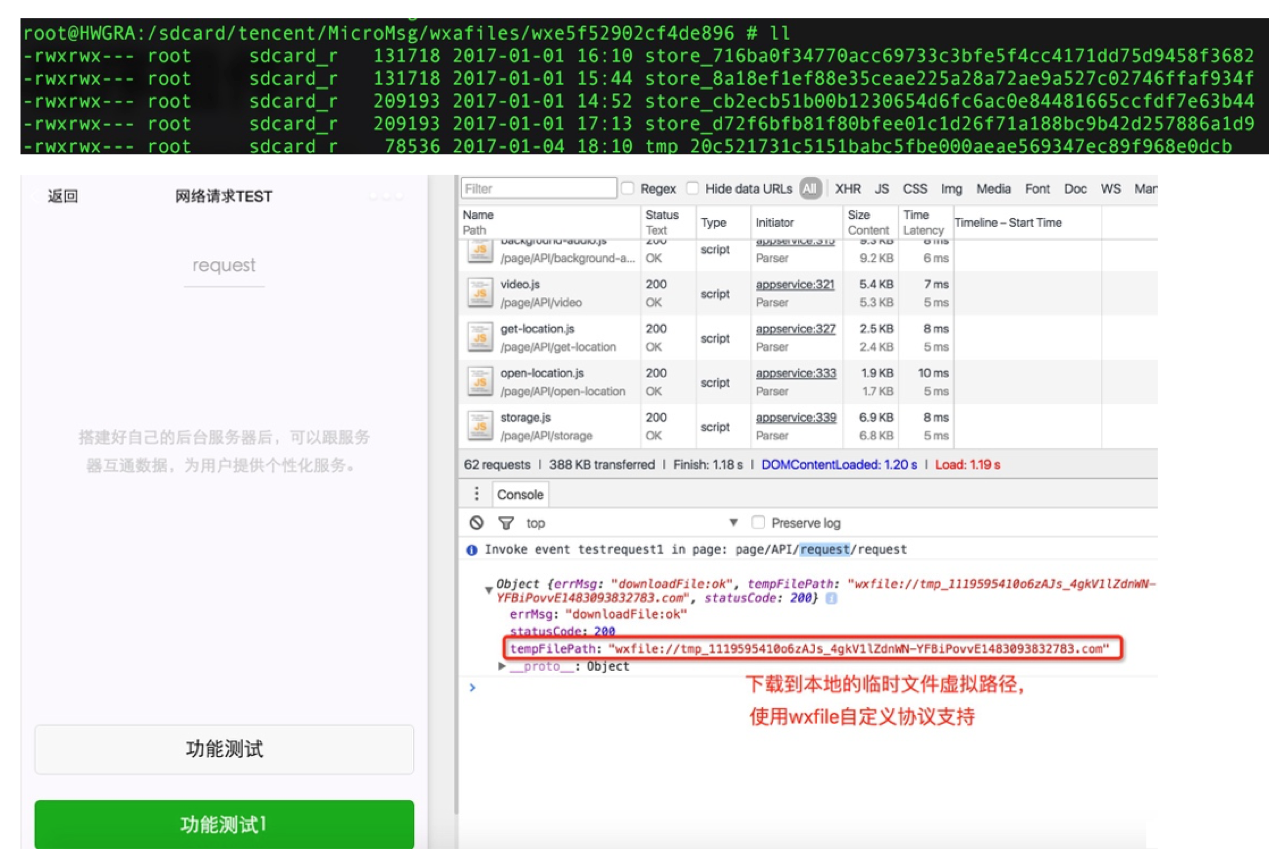
Task: Sort by the Status column header
Action: (x=668, y=222)
